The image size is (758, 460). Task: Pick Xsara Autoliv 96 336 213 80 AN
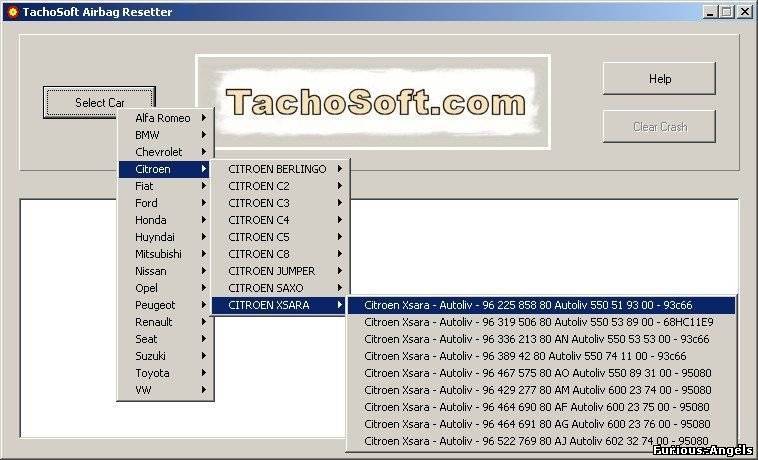[542, 339]
